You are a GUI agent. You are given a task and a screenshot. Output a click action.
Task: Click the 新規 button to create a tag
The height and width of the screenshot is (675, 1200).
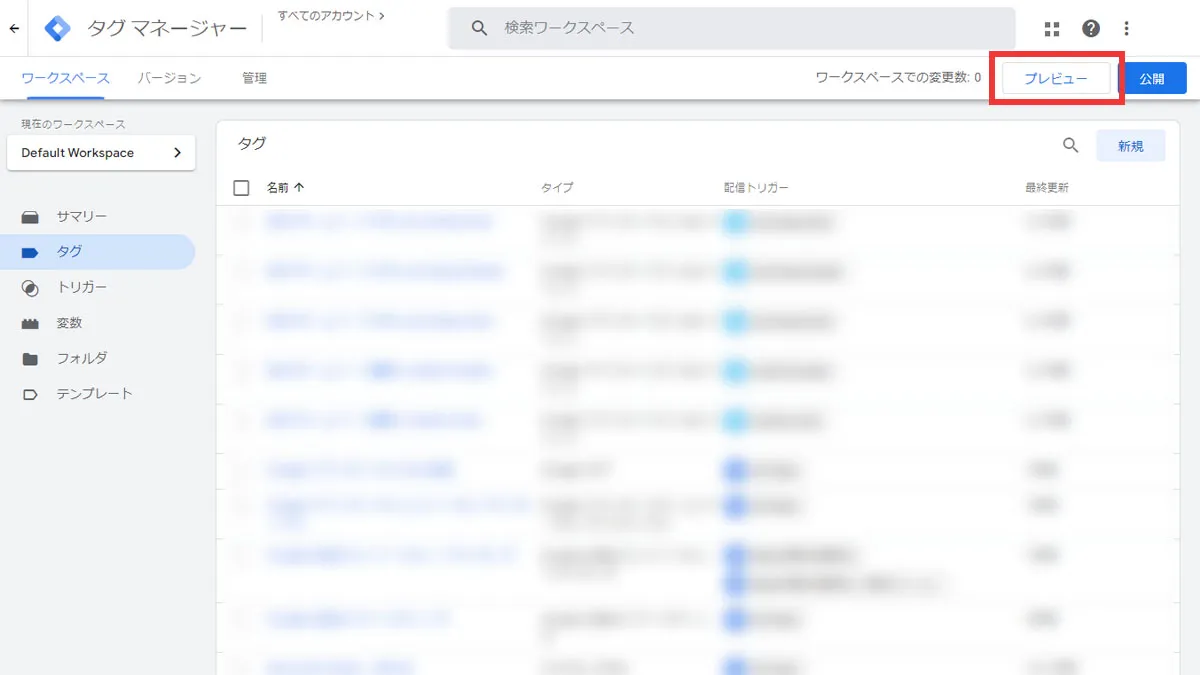click(x=1131, y=145)
